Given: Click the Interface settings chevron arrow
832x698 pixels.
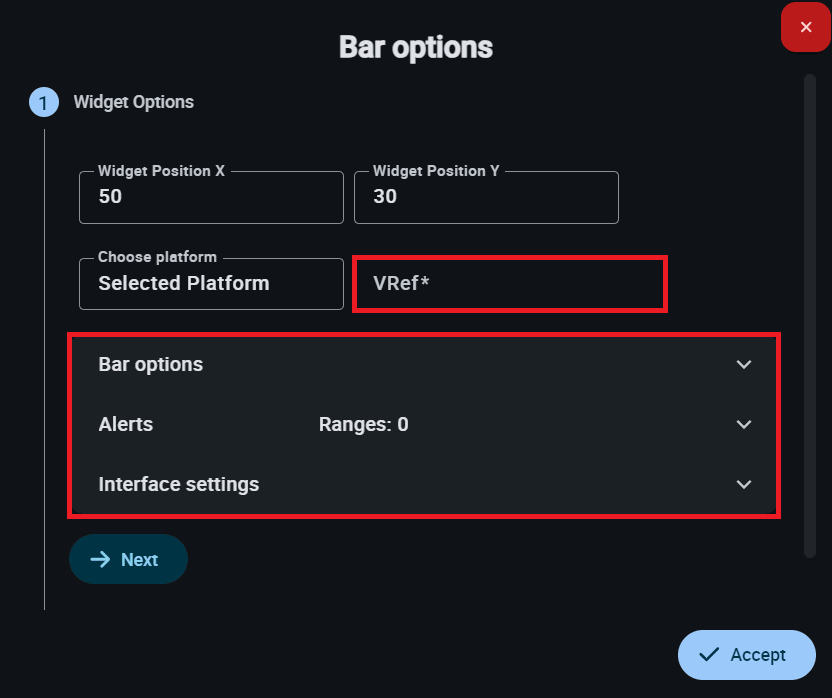Looking at the screenshot, I should tap(744, 484).
